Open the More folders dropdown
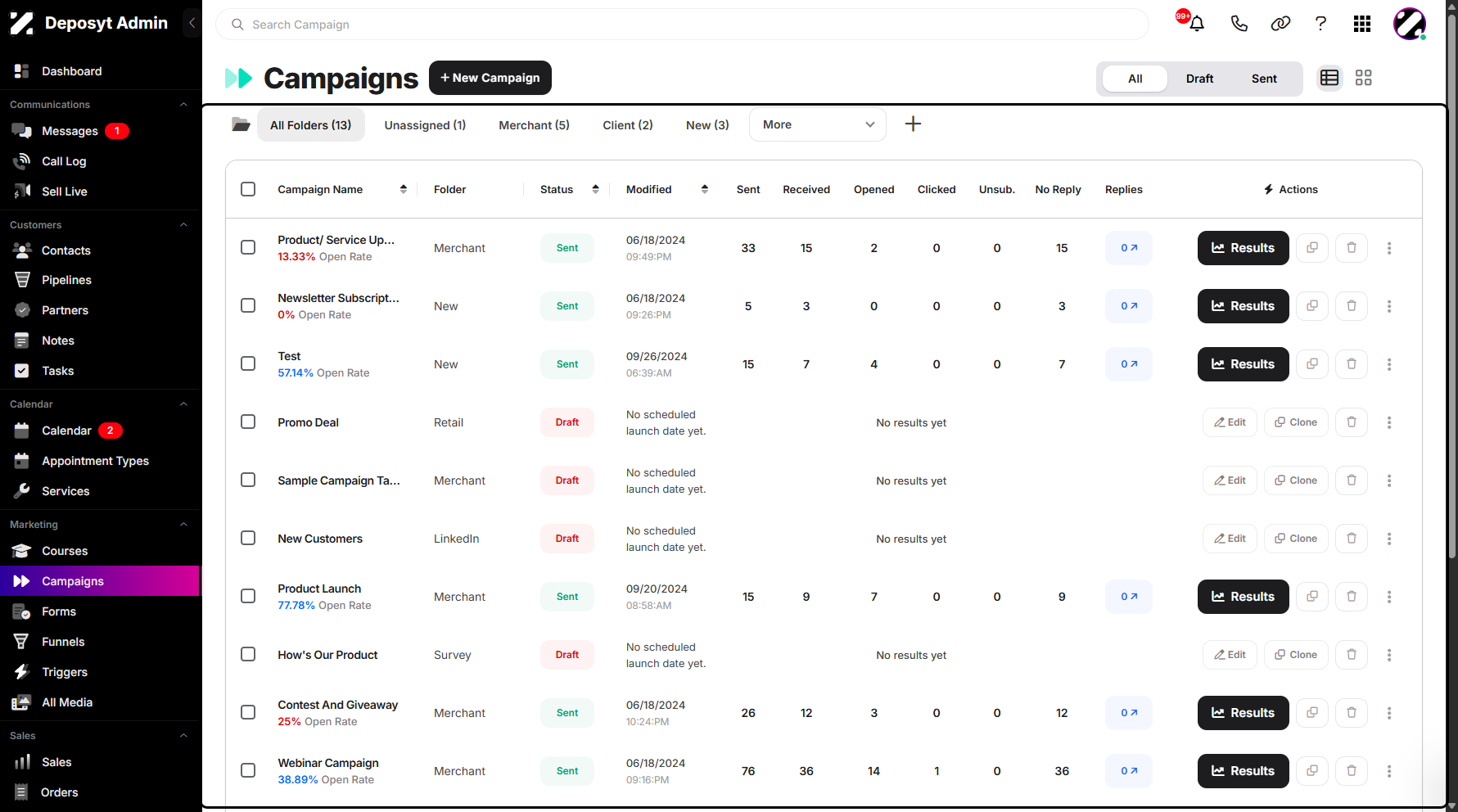Viewport: 1458px width, 812px height. click(x=817, y=124)
